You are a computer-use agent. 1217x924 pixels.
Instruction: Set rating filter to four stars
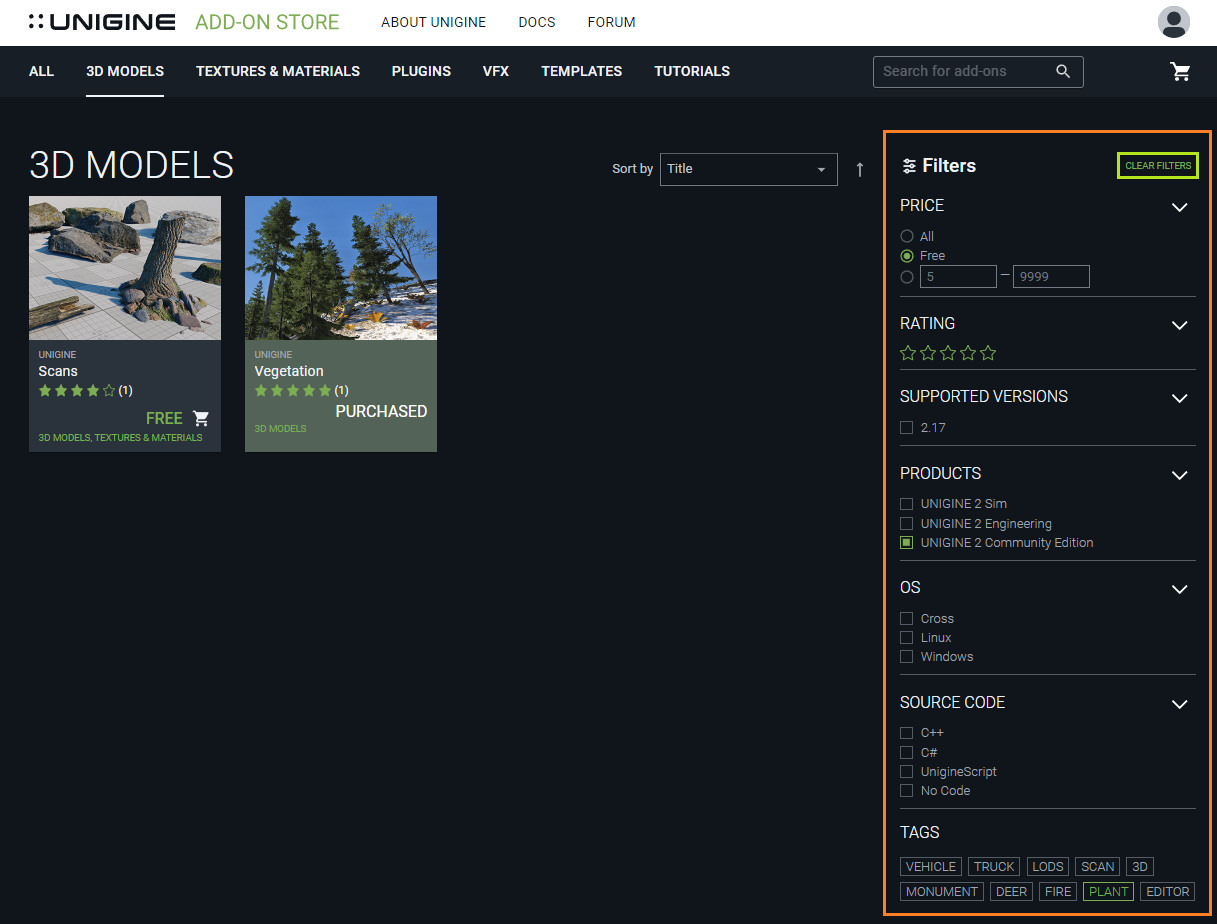(x=968, y=353)
